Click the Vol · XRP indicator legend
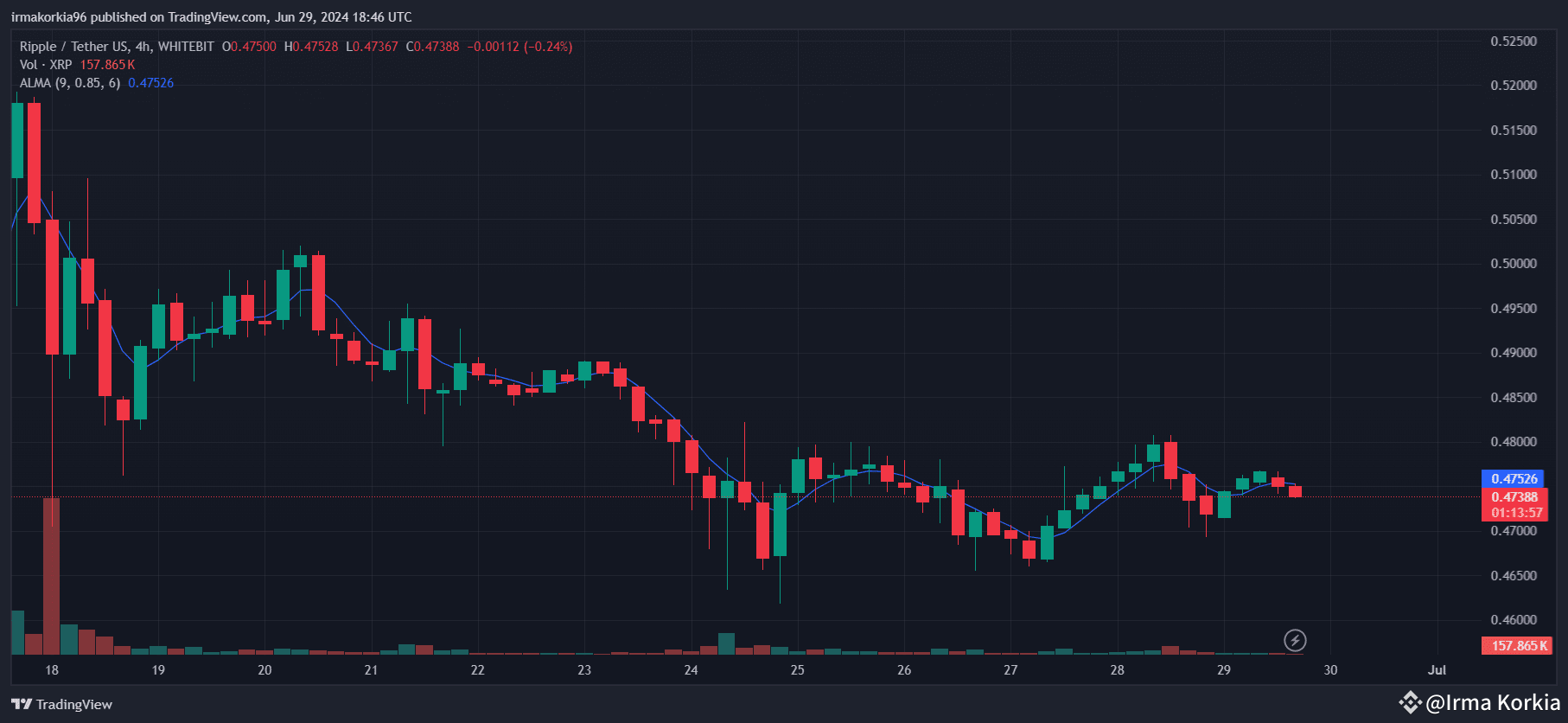 coord(46,65)
